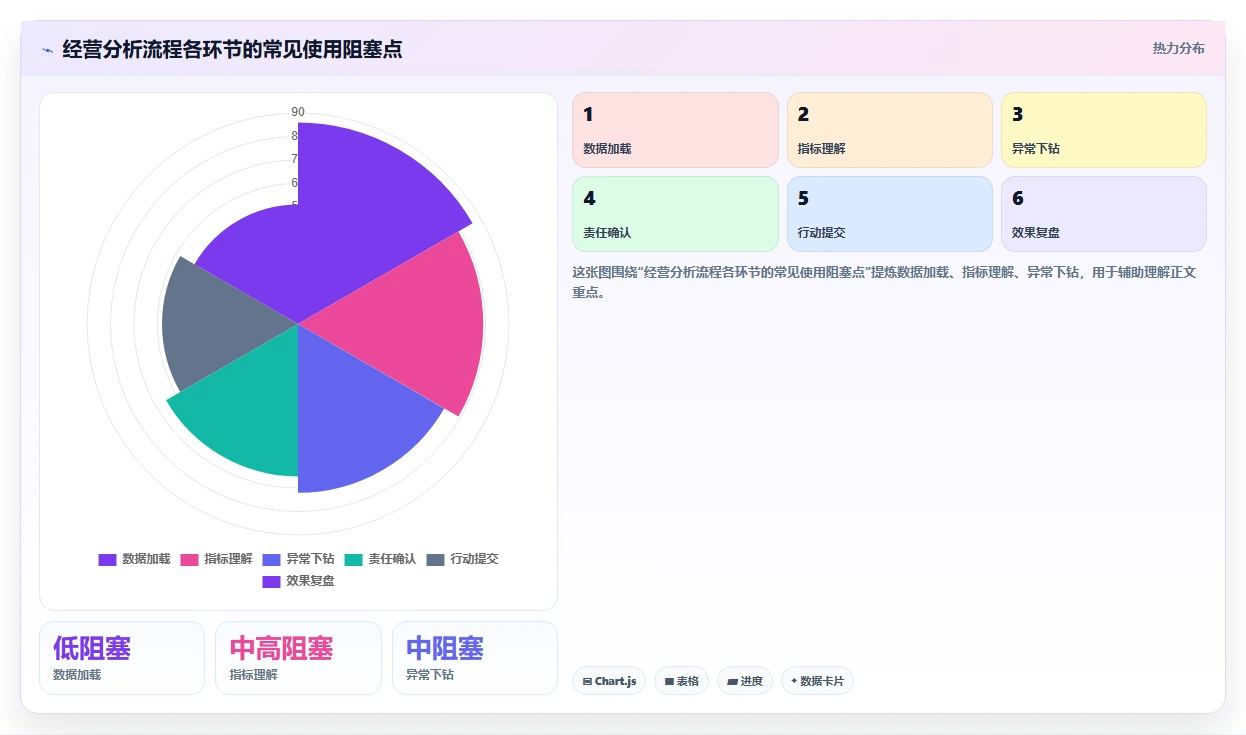
Task: Toggle the 效果复盘 legend item
Action: pos(298,581)
